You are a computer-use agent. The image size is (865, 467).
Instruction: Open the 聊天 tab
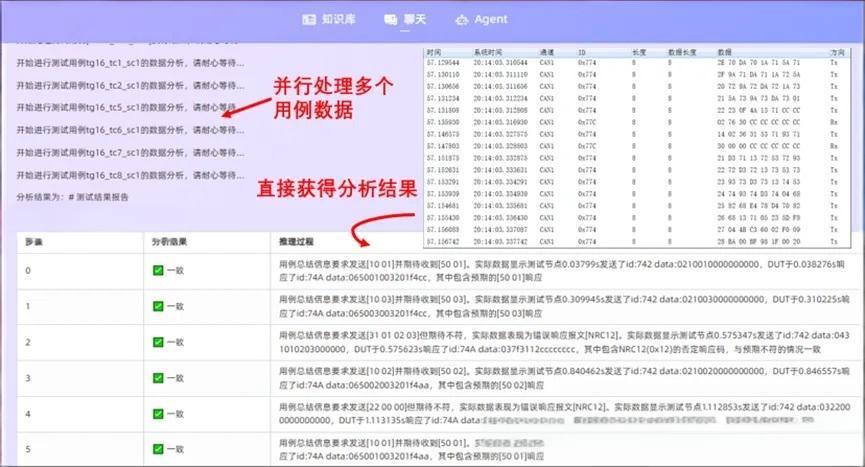pos(405,19)
